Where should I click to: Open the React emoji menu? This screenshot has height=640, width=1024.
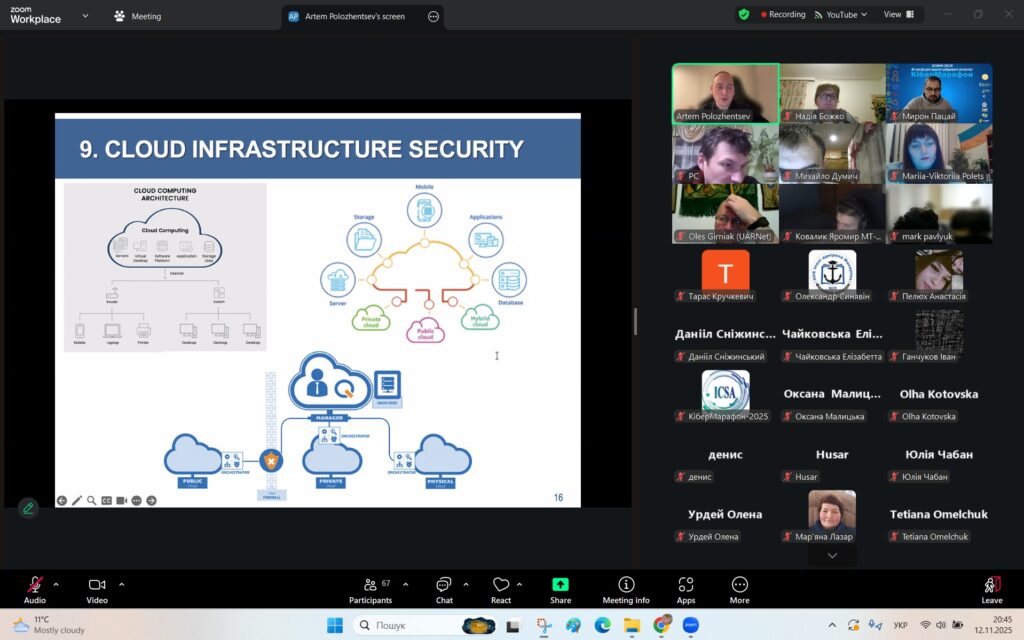coord(501,589)
